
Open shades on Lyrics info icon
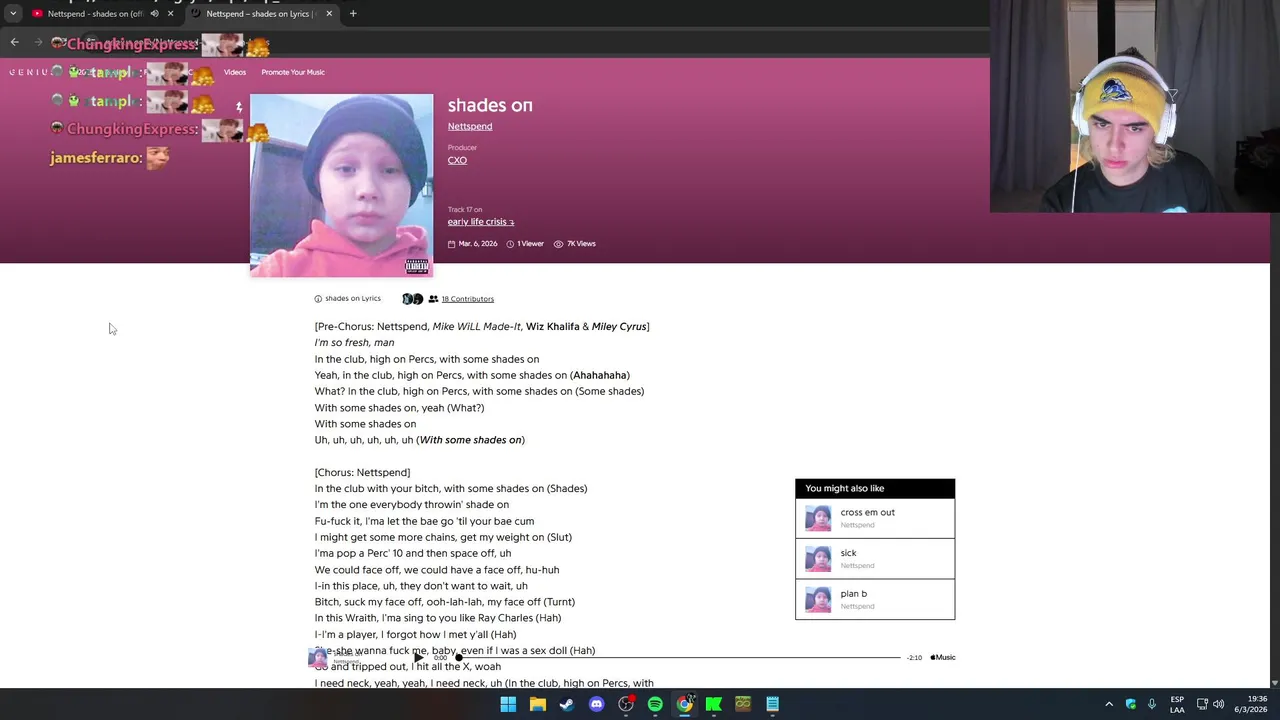pos(318,299)
